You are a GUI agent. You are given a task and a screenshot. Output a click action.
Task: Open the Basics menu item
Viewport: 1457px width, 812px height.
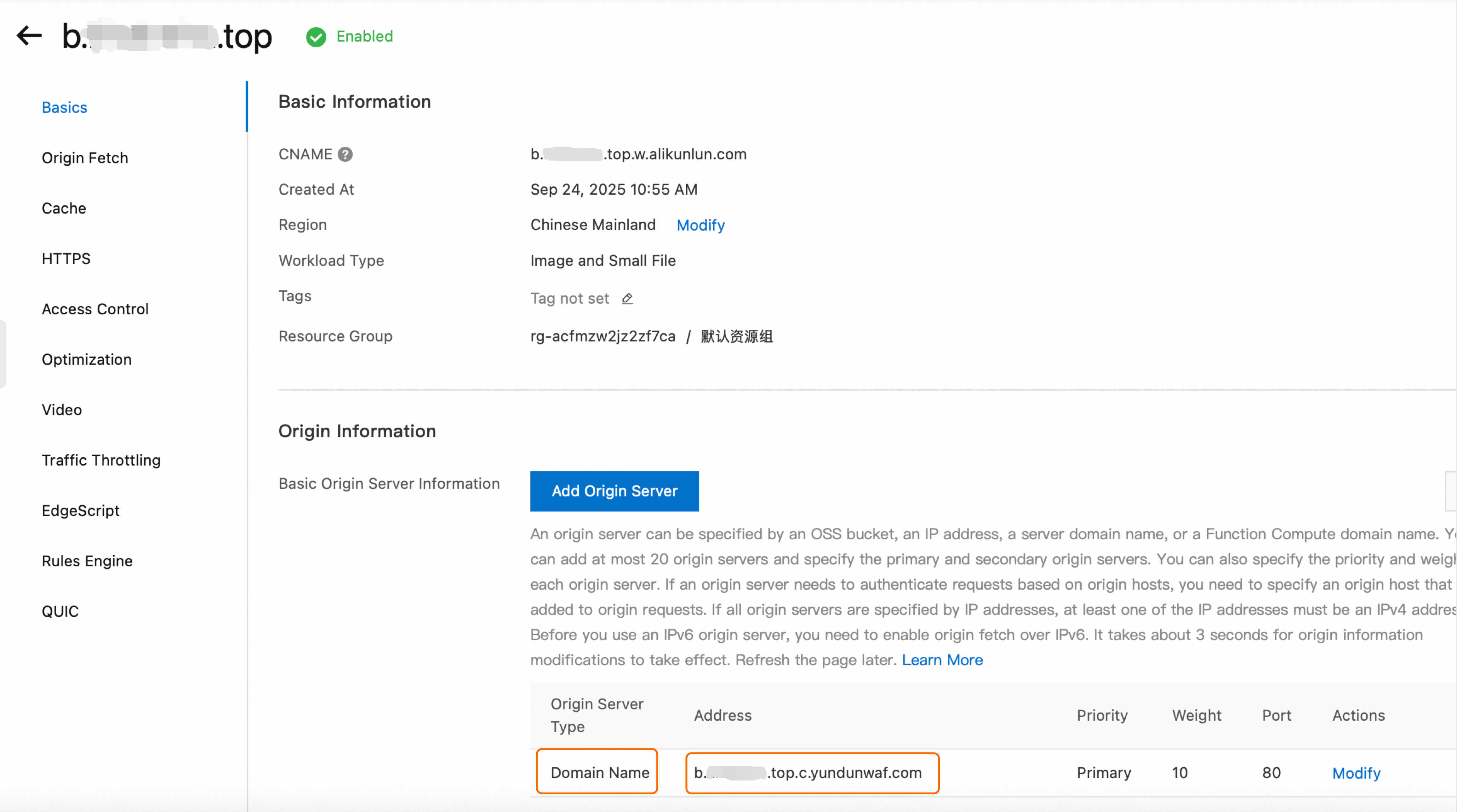pyautogui.click(x=65, y=107)
